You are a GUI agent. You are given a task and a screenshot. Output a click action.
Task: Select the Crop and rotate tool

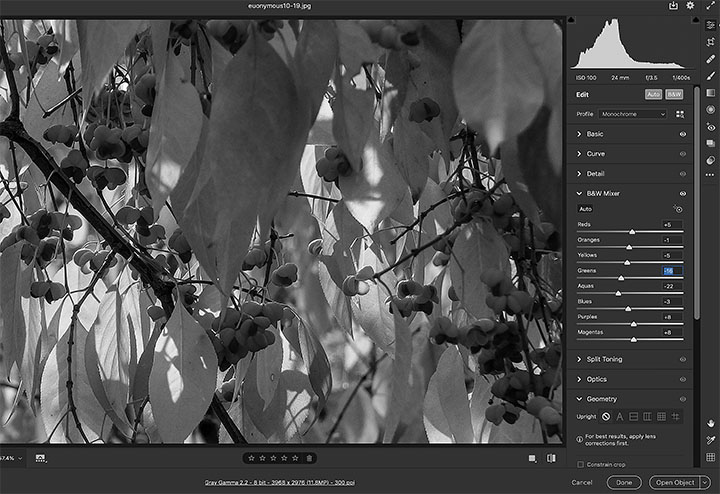point(710,42)
